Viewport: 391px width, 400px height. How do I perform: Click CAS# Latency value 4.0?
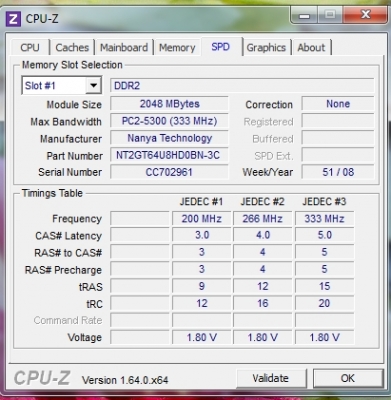[x=263, y=235]
